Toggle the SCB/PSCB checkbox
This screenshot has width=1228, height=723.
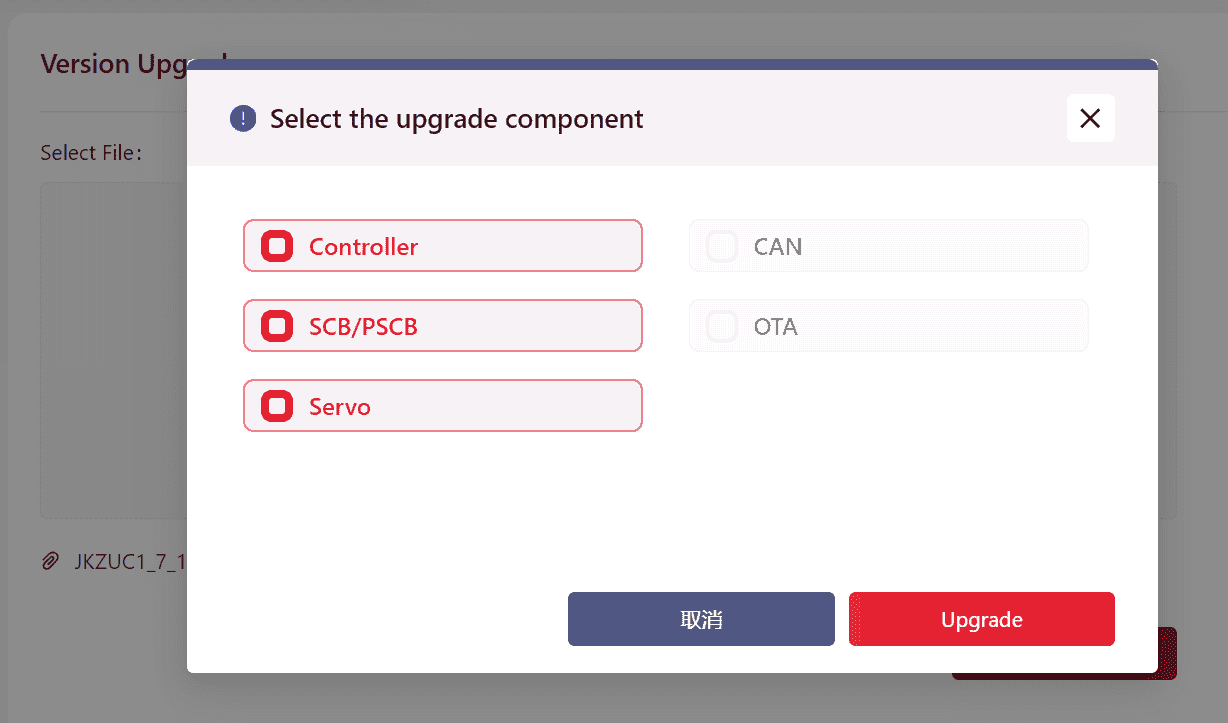pos(277,326)
